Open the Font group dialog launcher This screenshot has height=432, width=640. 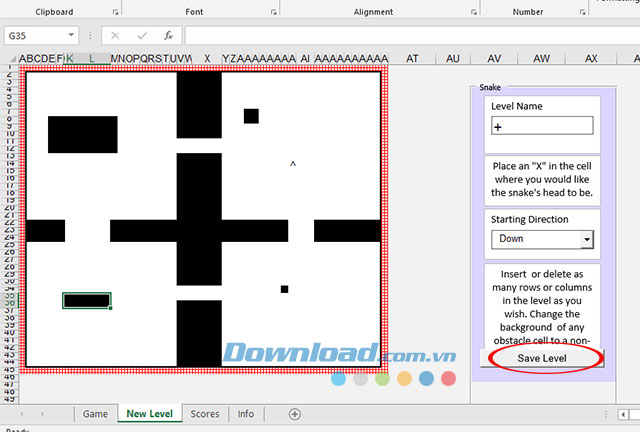(x=273, y=12)
